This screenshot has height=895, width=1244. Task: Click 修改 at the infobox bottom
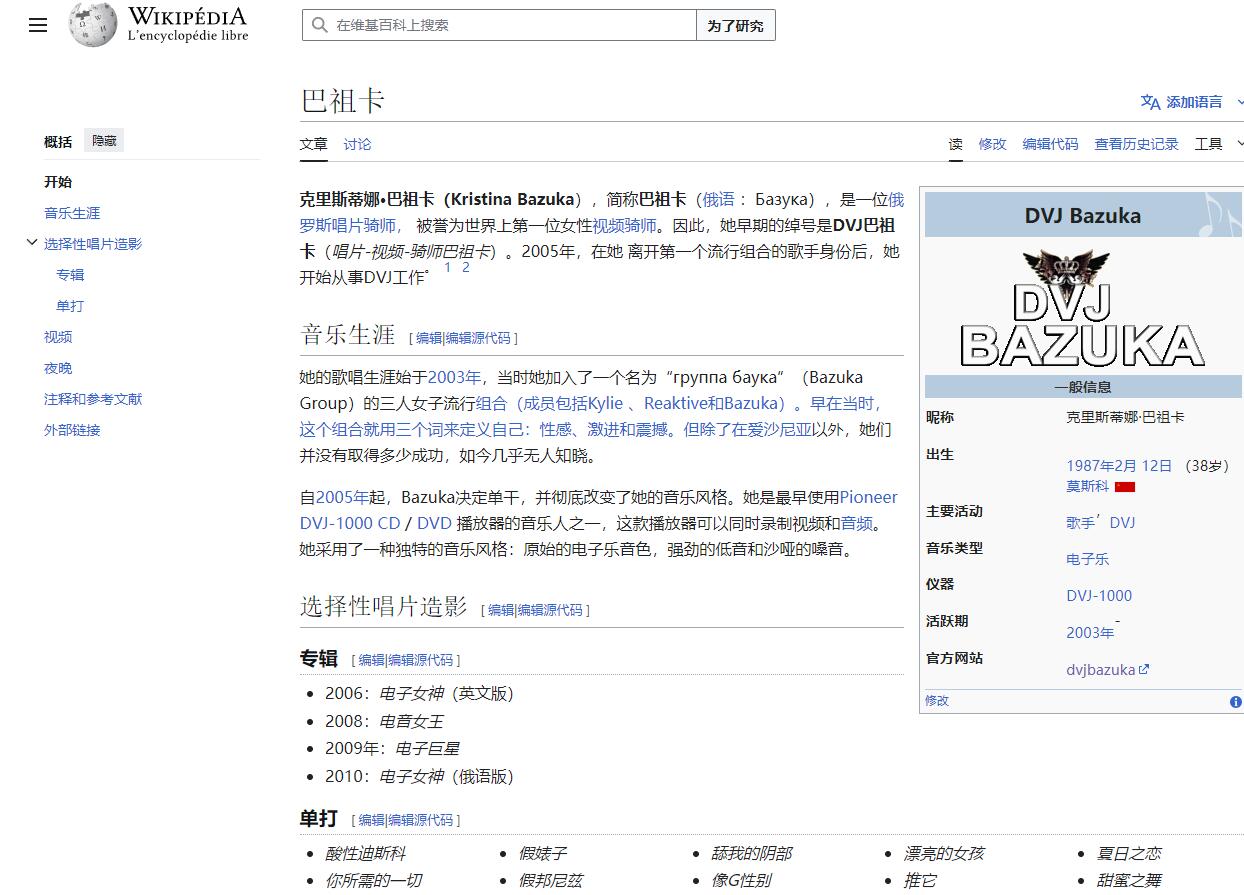(937, 701)
